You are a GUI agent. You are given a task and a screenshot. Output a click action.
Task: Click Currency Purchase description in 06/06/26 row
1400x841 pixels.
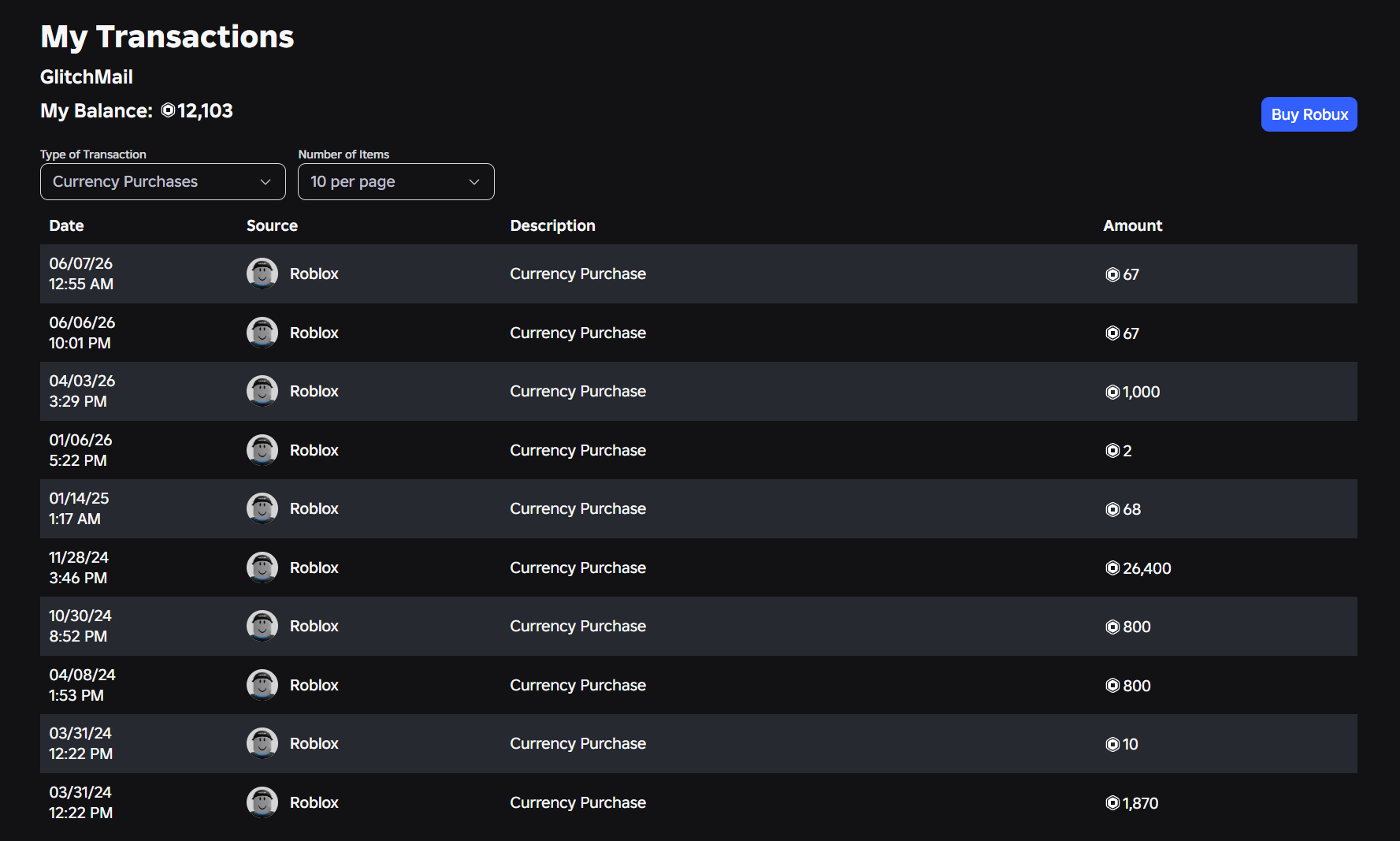point(577,333)
